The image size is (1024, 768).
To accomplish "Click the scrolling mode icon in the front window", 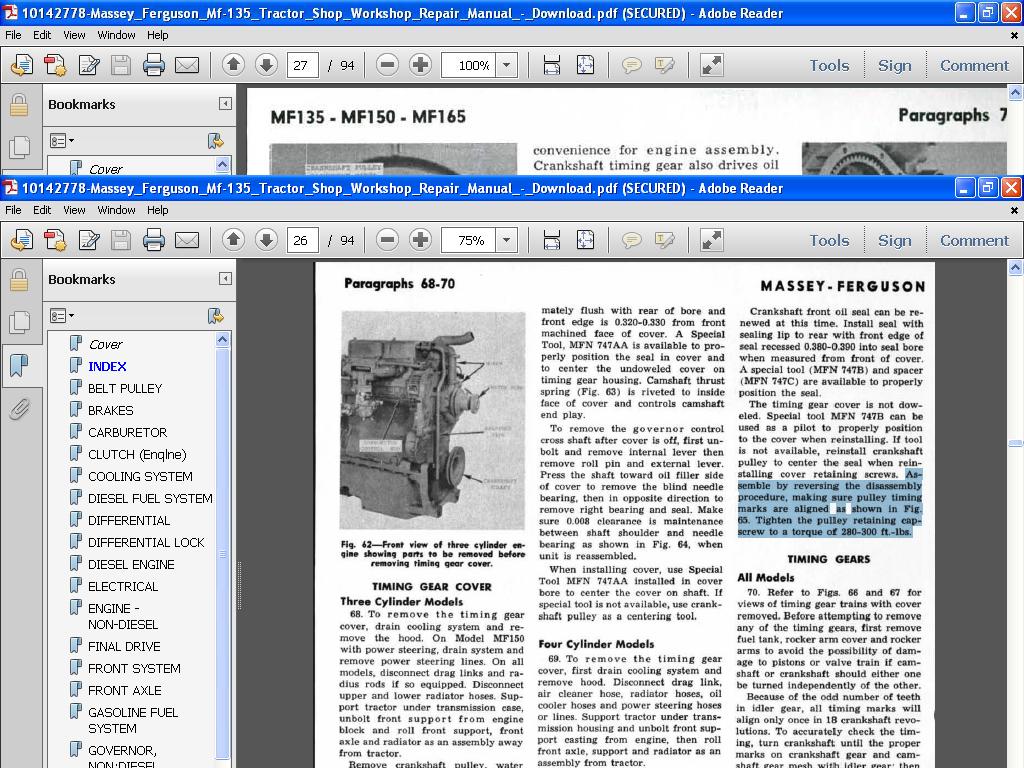I will [552, 240].
